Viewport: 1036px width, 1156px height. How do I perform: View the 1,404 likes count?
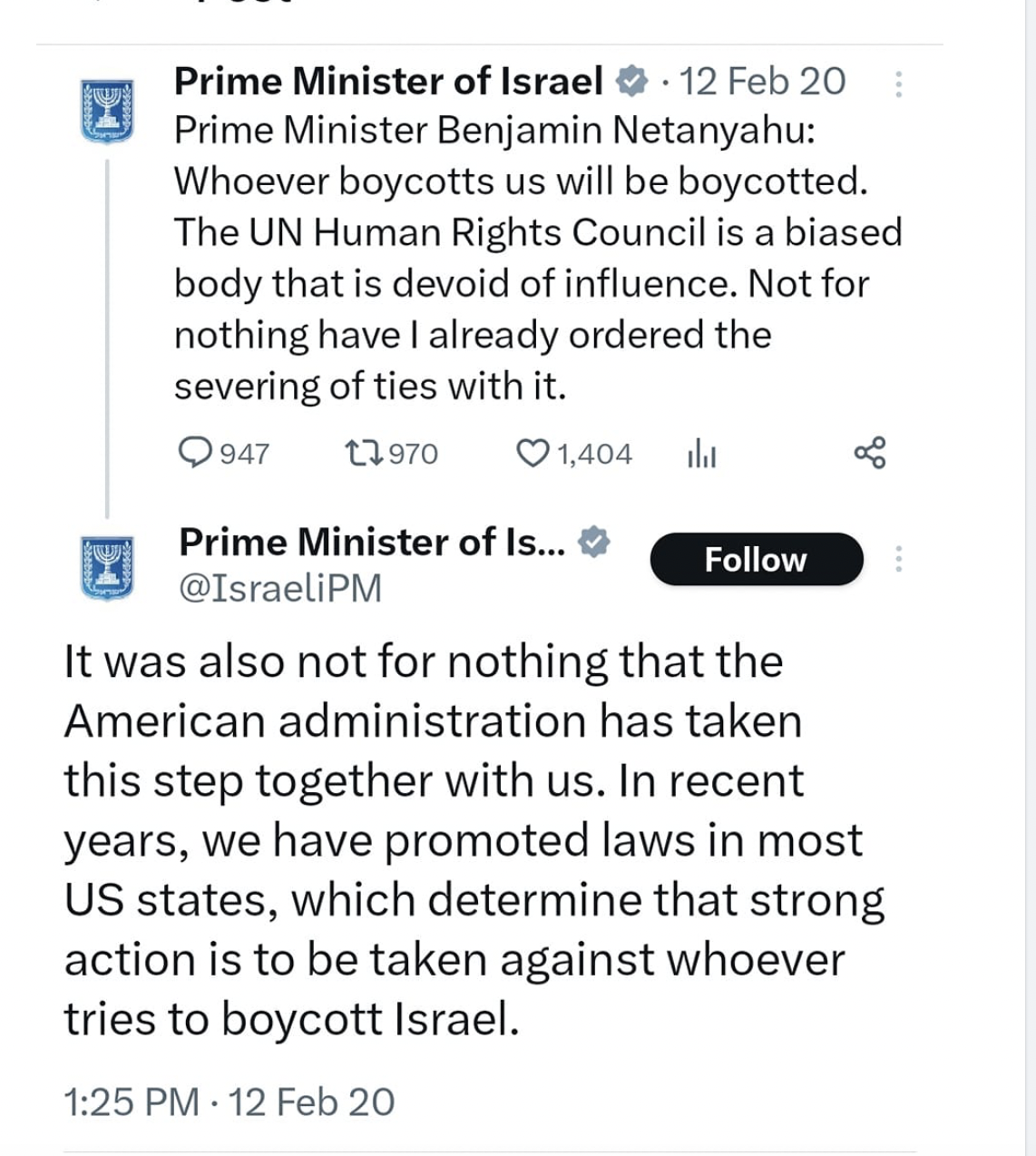[594, 453]
